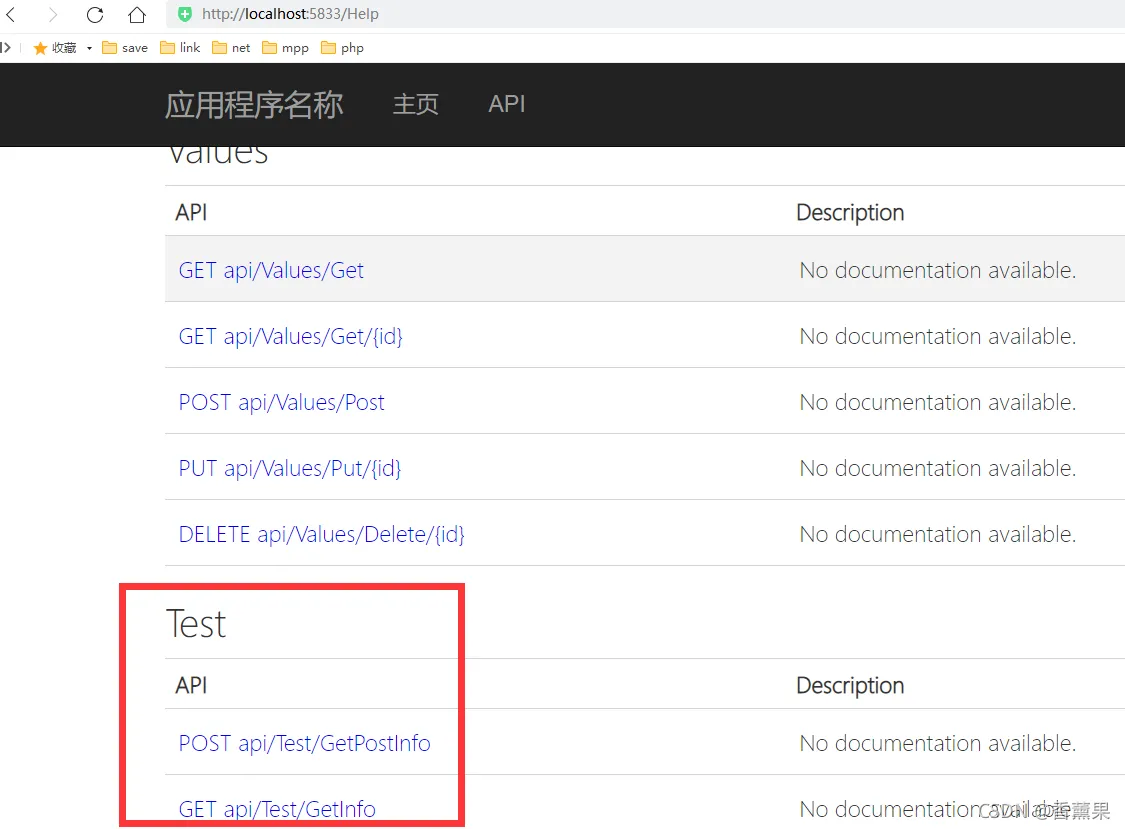The image size is (1125, 829).
Task: Open the php bookmark folder
Action: pyautogui.click(x=342, y=48)
